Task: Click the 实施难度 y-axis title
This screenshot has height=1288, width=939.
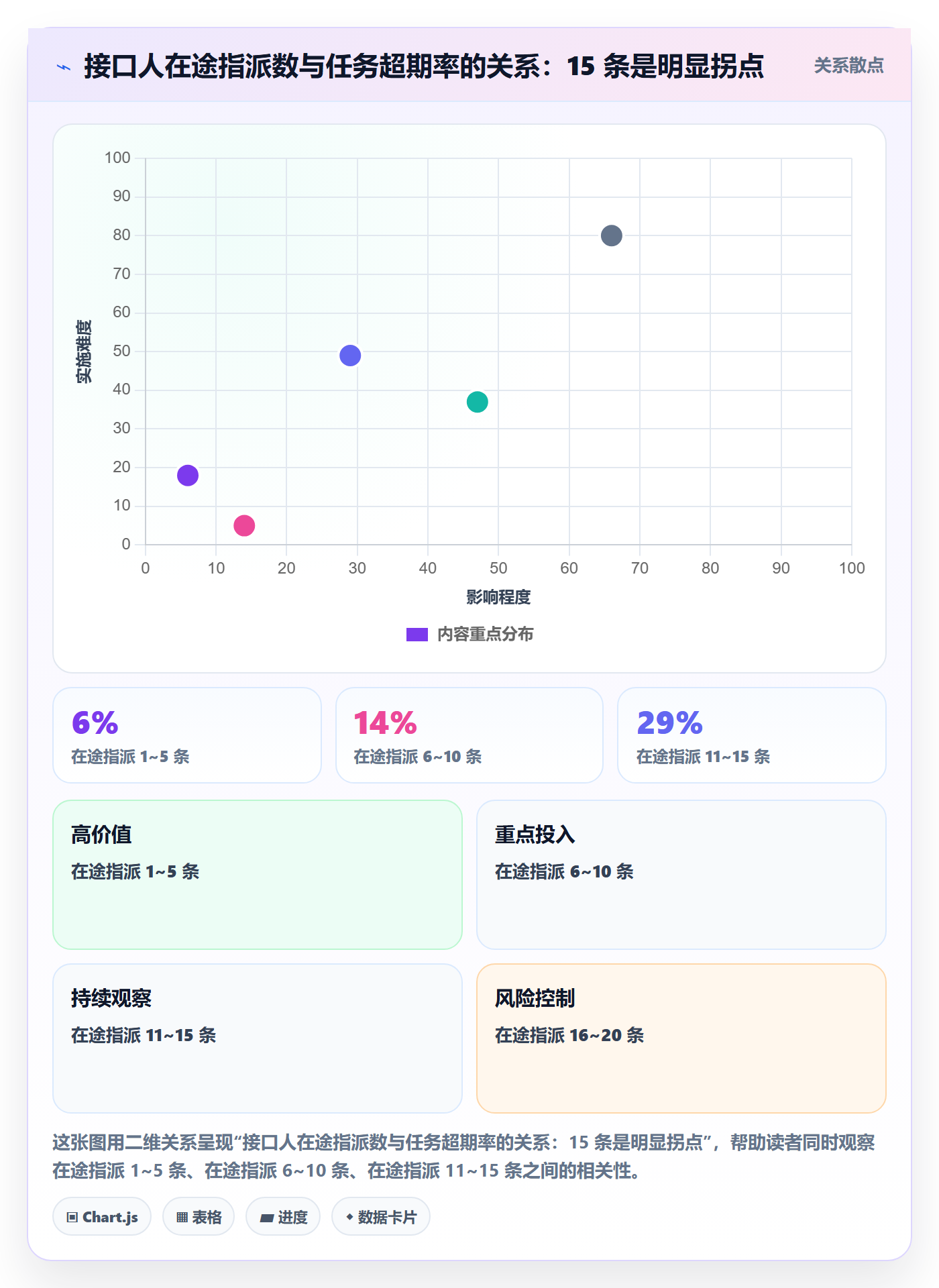Action: pyautogui.click(x=84, y=352)
